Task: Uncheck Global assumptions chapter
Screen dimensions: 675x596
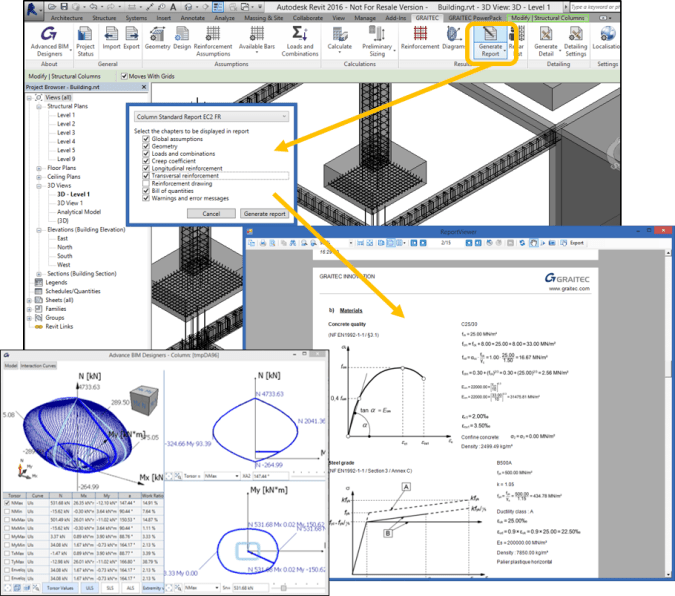Action: [146, 139]
